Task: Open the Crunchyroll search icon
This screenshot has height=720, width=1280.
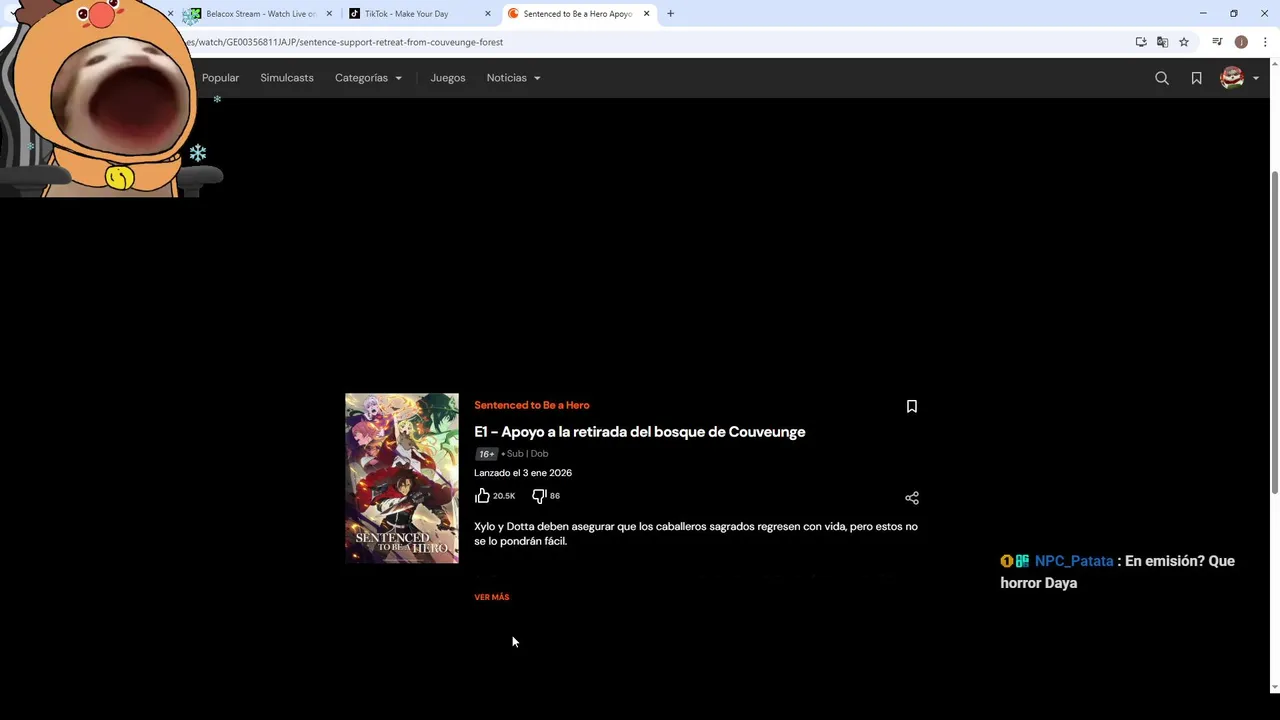Action: click(1161, 78)
